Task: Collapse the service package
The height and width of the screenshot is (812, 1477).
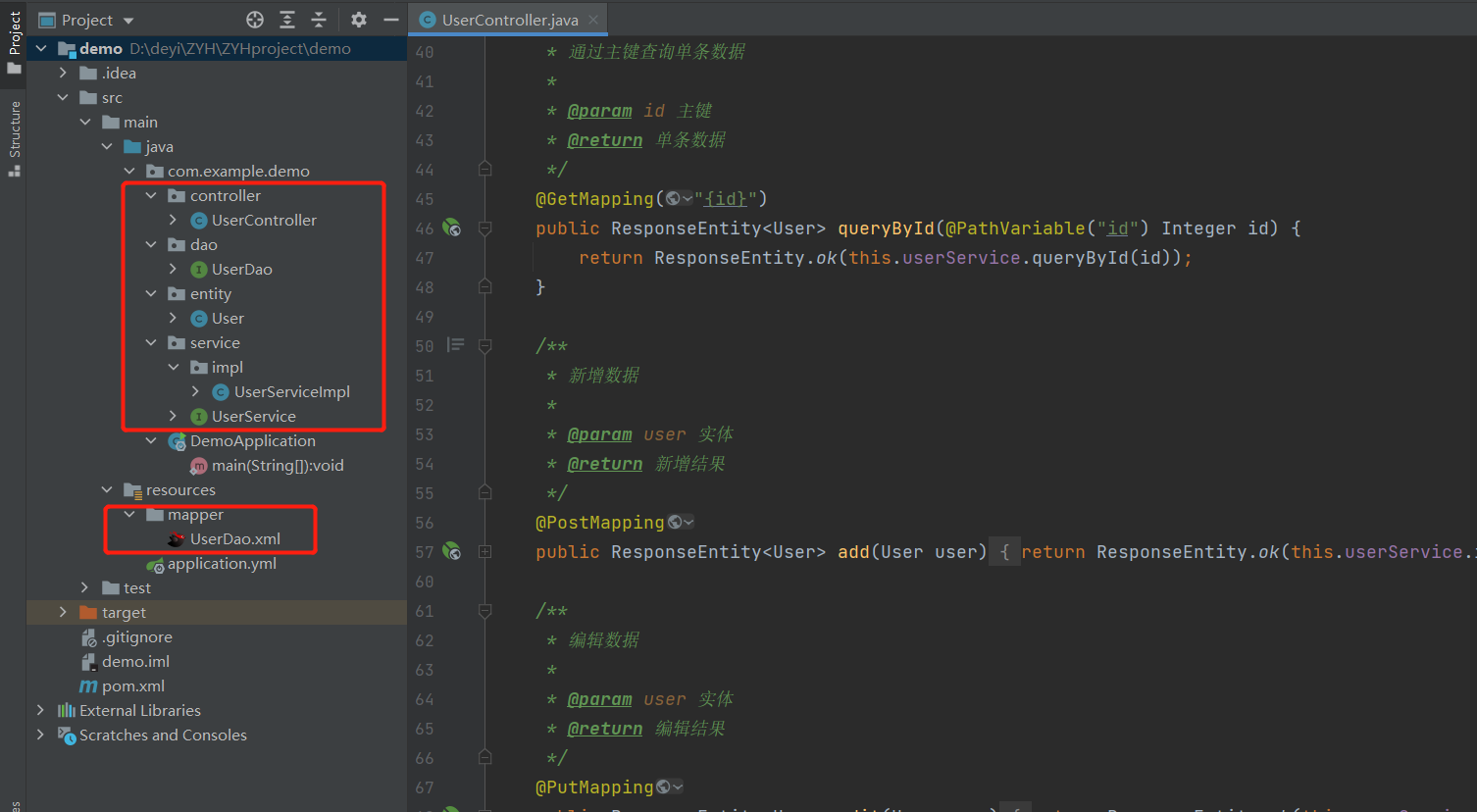Action: (x=151, y=342)
